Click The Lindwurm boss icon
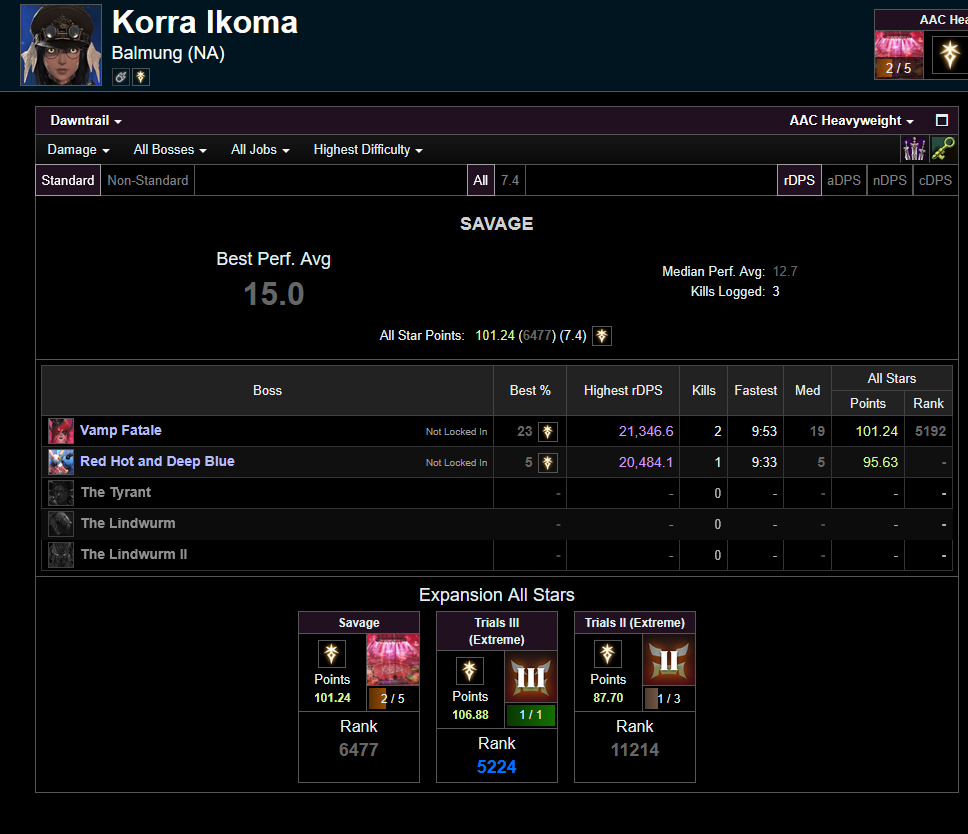Viewport: 968px width, 834px height. (61, 523)
